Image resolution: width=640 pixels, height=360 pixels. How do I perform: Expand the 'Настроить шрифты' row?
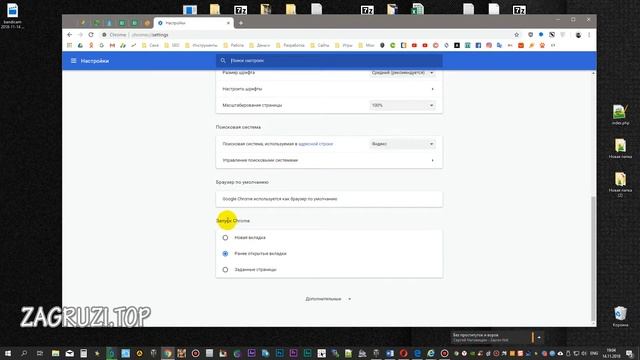329,89
